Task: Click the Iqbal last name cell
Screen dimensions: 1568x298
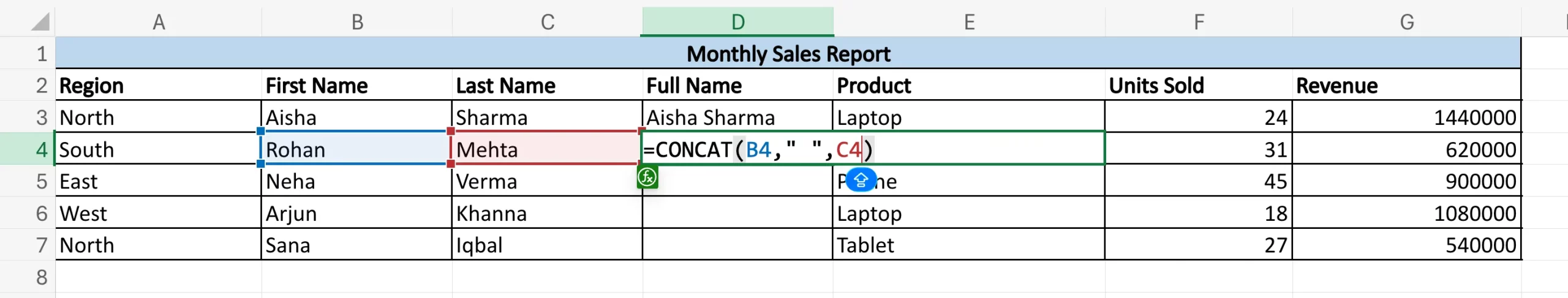Action: [x=546, y=245]
